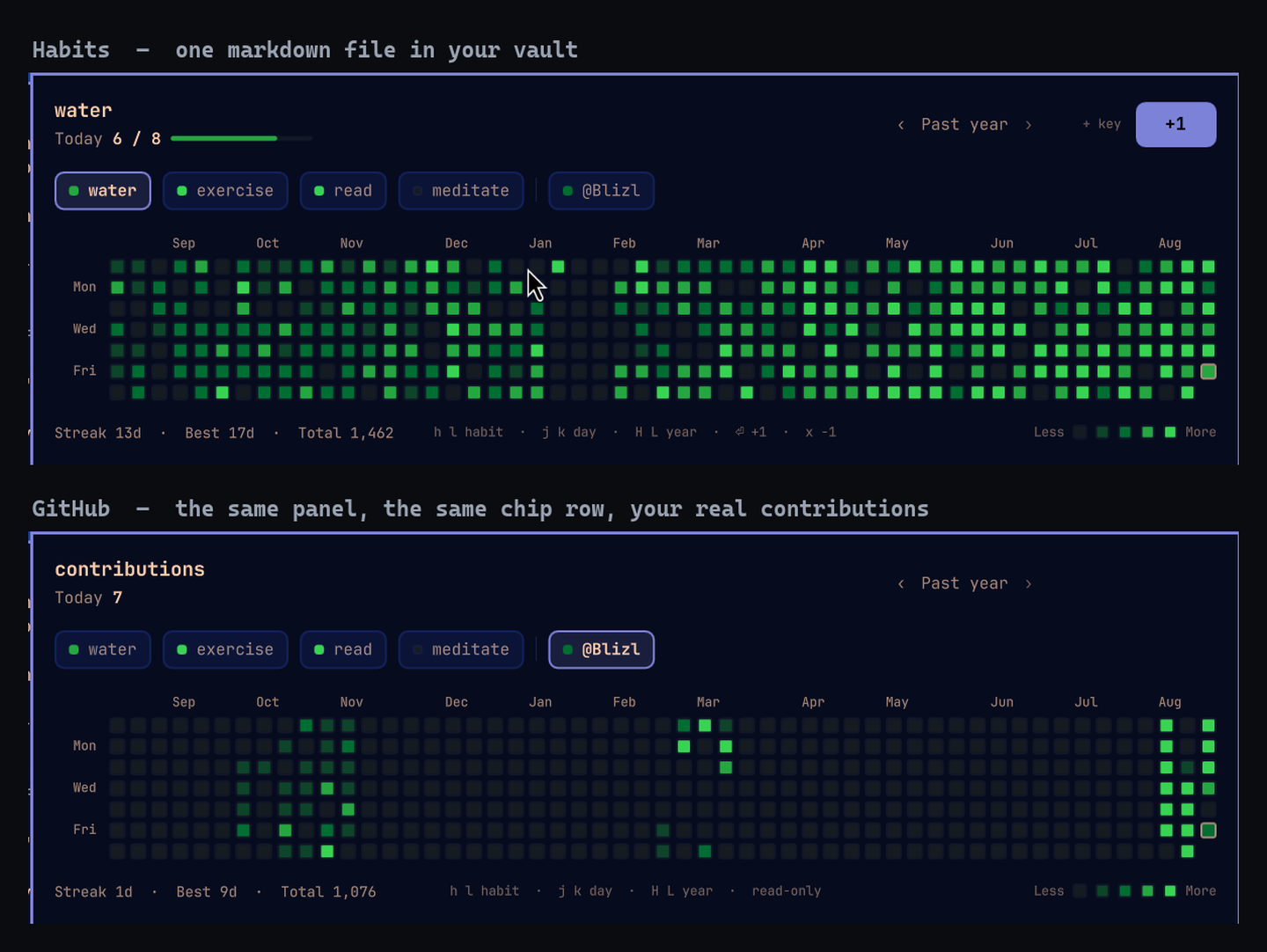Click the + key link

pyautogui.click(x=1102, y=124)
